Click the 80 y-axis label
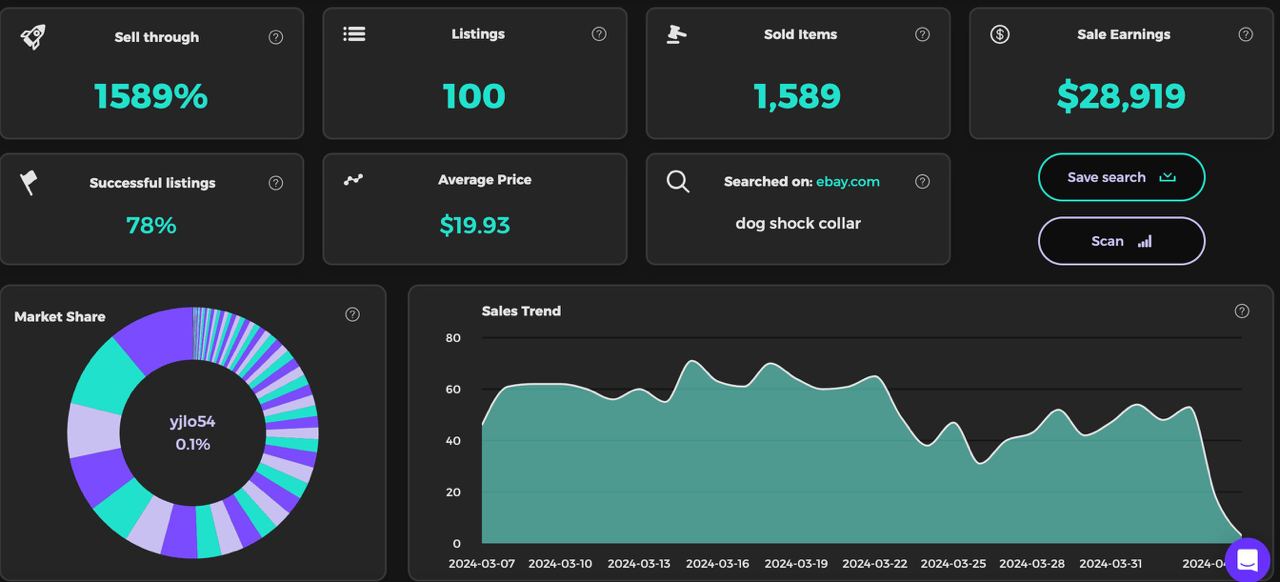Image resolution: width=1280 pixels, height=582 pixels. pyautogui.click(x=453, y=338)
